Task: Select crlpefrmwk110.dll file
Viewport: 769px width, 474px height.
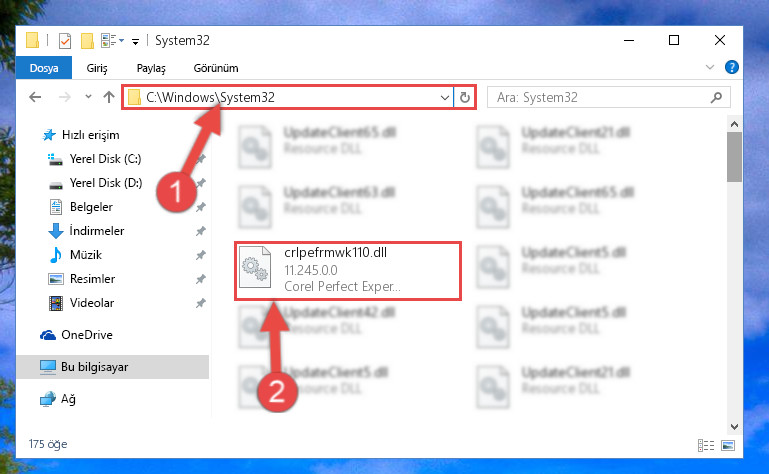Action: pyautogui.click(x=348, y=270)
